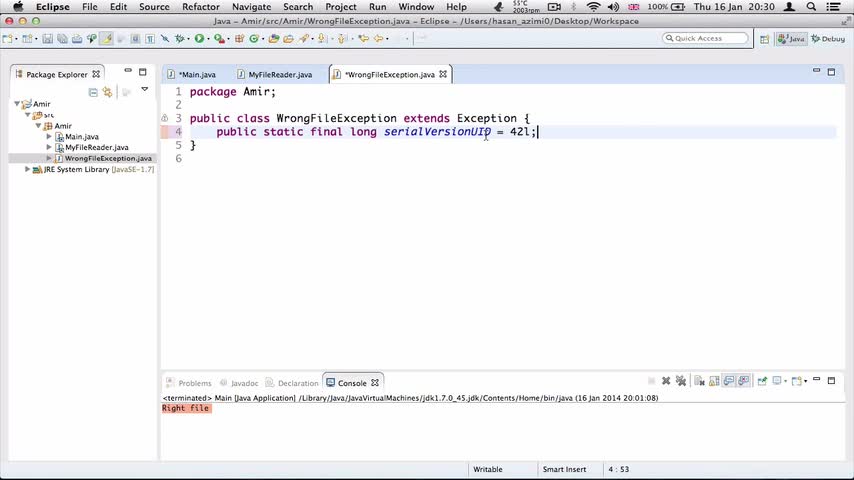This screenshot has height=480, width=854.
Task: Open the Run button dropdown arrow
Action: [x=209, y=39]
